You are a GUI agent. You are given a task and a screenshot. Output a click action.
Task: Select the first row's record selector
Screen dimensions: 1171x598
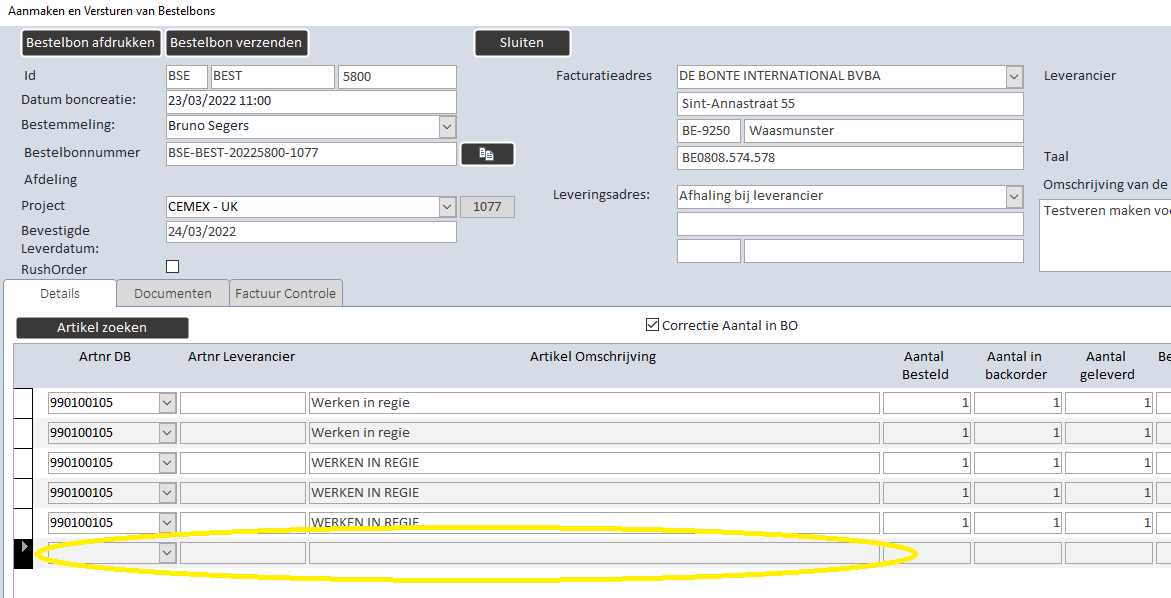coord(24,403)
